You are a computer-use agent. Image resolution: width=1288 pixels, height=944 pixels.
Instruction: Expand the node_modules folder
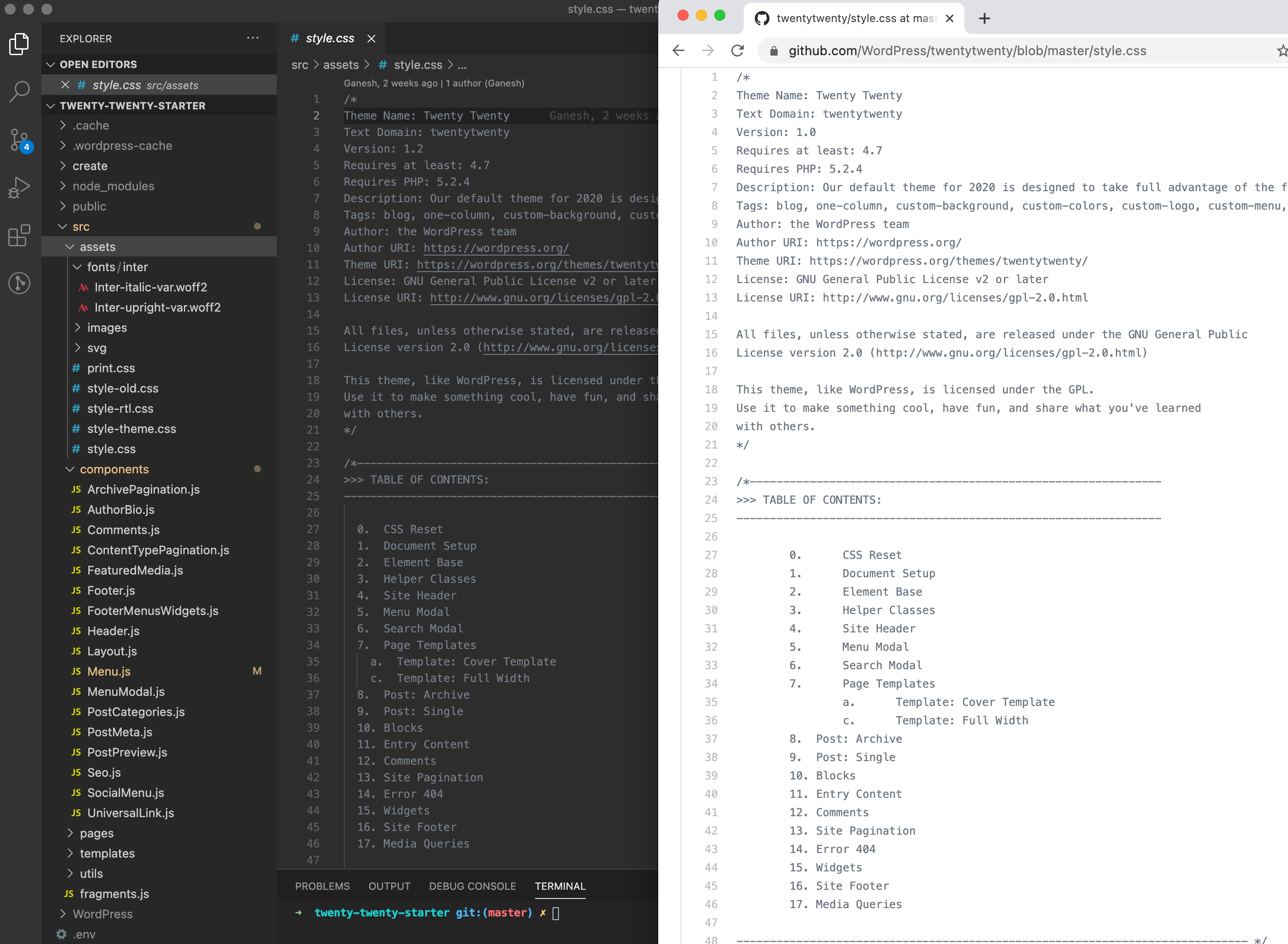pos(113,186)
